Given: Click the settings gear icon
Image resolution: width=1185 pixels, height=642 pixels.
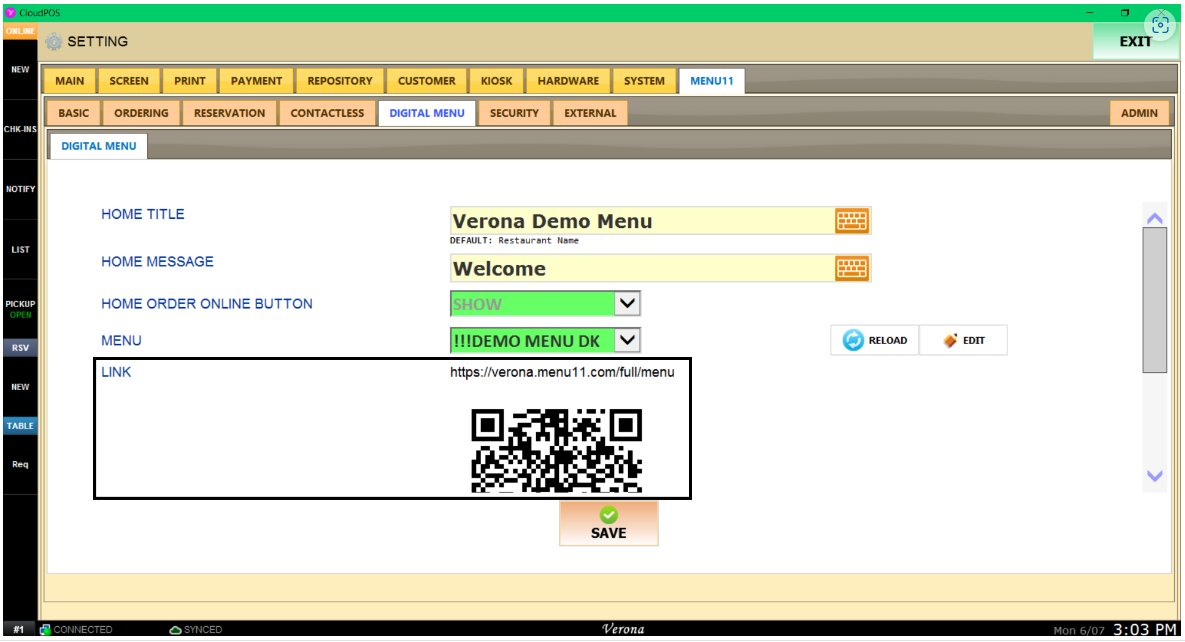Looking at the screenshot, I should 53,42.
